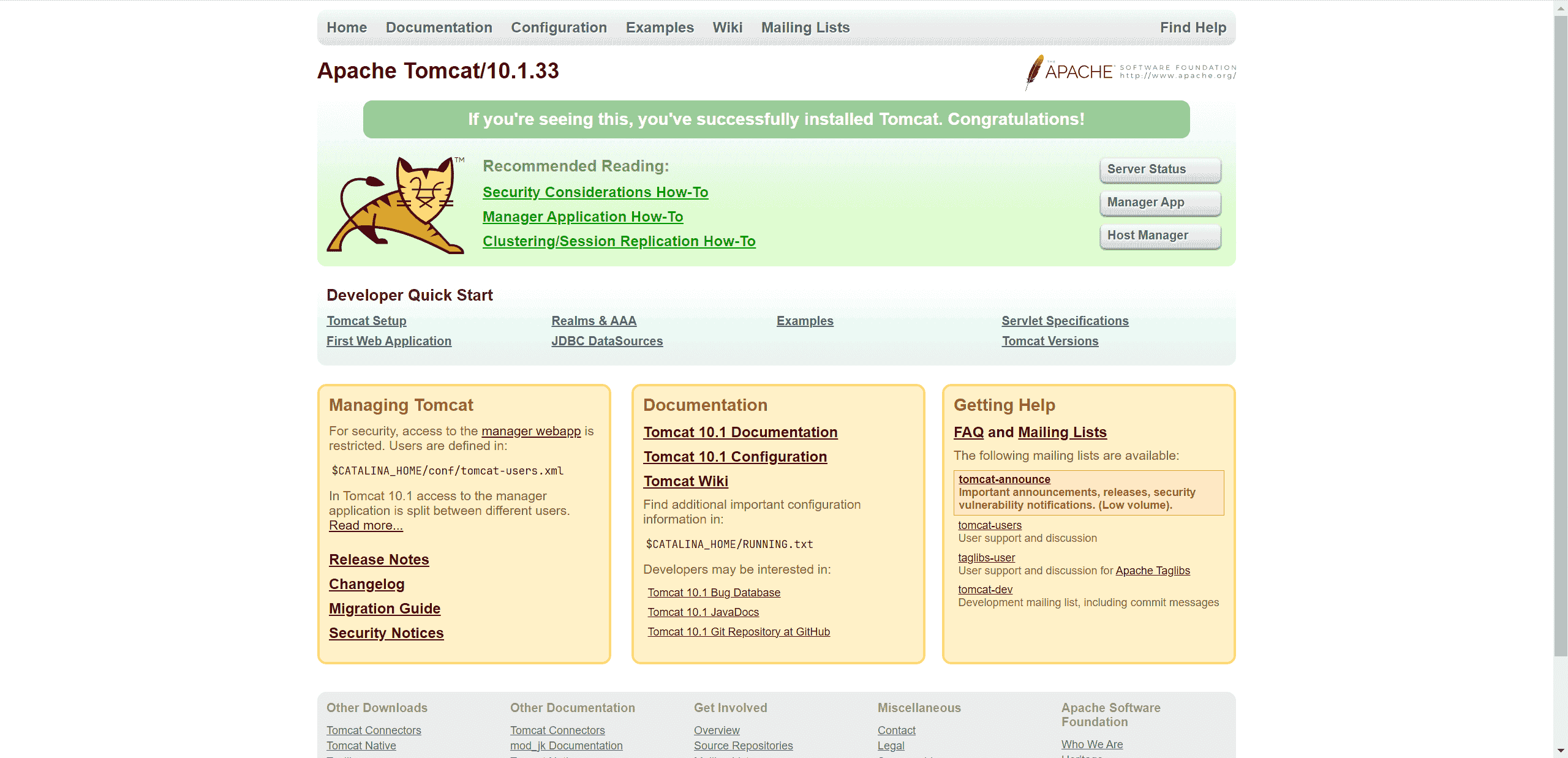Viewport: 1568px width, 758px height.
Task: Click the Apache Software Foundation feather logo
Action: (x=1131, y=72)
